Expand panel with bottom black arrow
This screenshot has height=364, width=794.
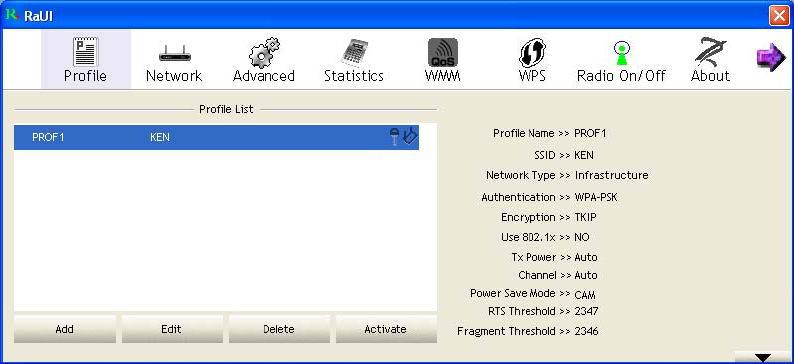tap(763, 357)
